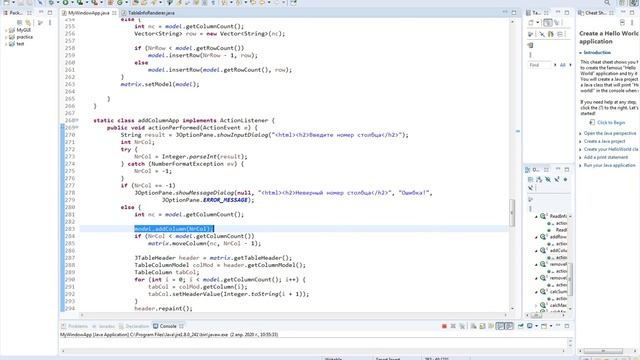This screenshot has width=640, height=360.
Task: Toggle Link with Editor in Package Explorer
Action: (x=28, y=22)
